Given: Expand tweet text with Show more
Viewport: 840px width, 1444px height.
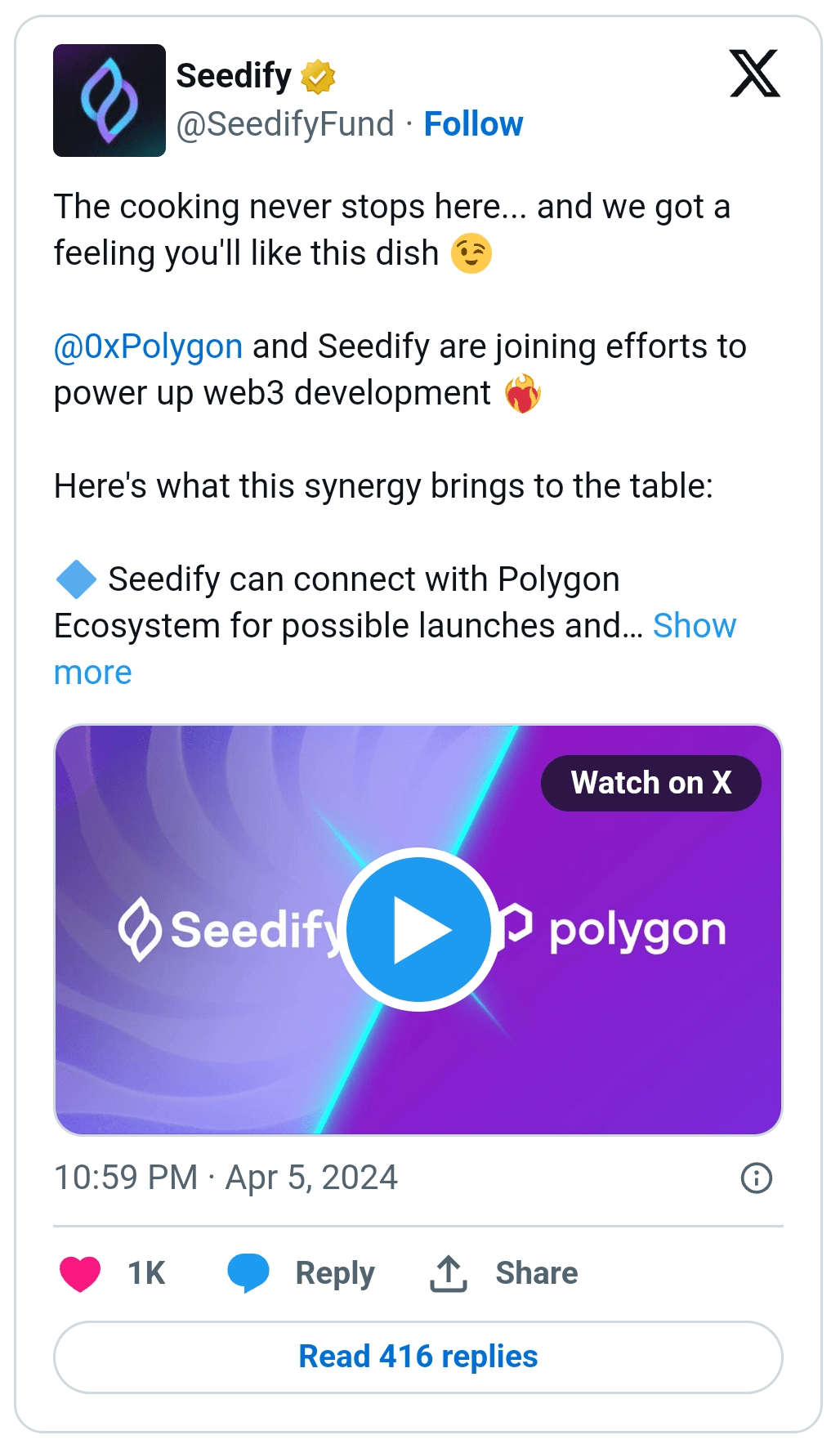Looking at the screenshot, I should point(694,627).
